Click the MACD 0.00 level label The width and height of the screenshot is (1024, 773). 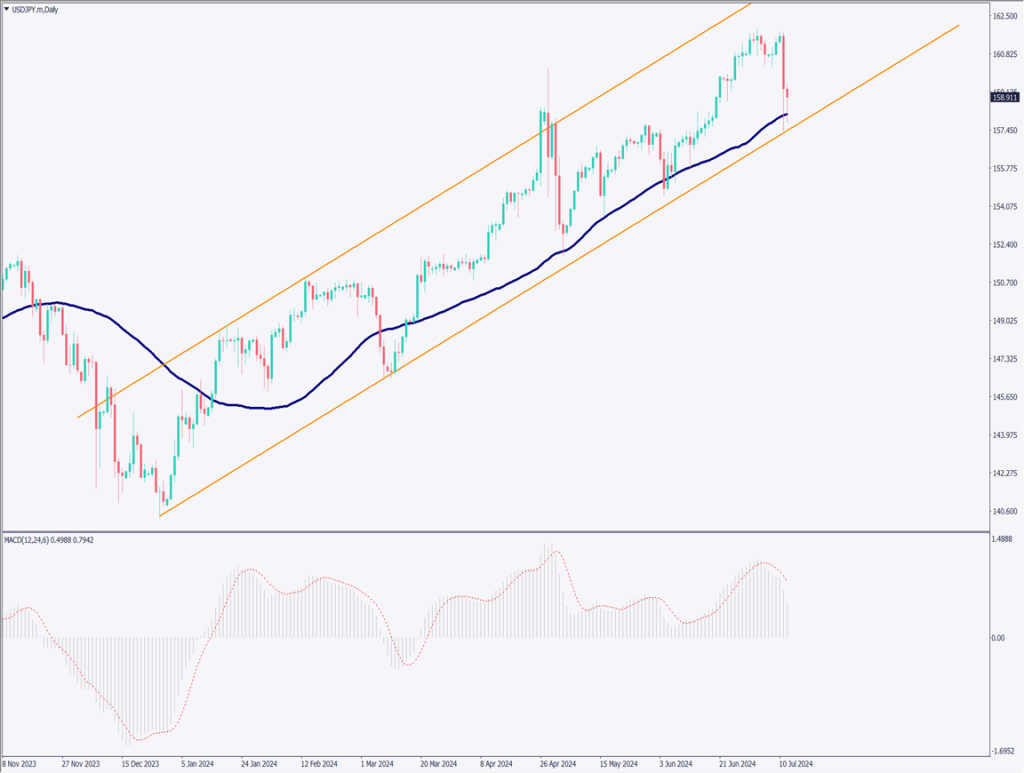point(1000,638)
